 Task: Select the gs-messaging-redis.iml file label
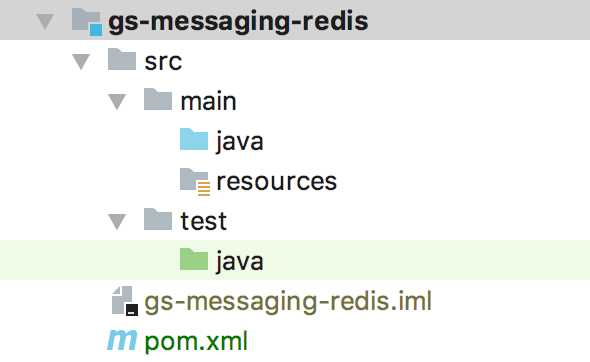[288, 302]
